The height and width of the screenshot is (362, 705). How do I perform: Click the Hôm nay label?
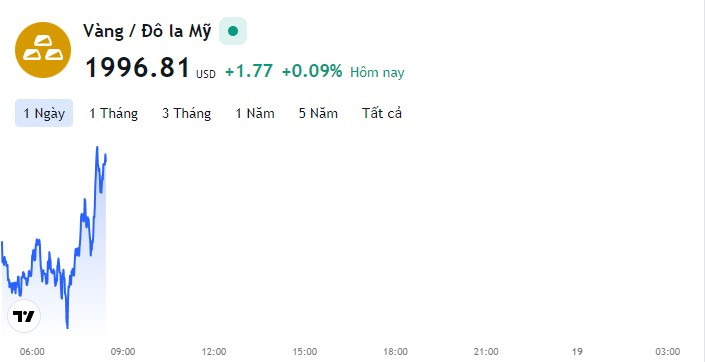(x=377, y=72)
